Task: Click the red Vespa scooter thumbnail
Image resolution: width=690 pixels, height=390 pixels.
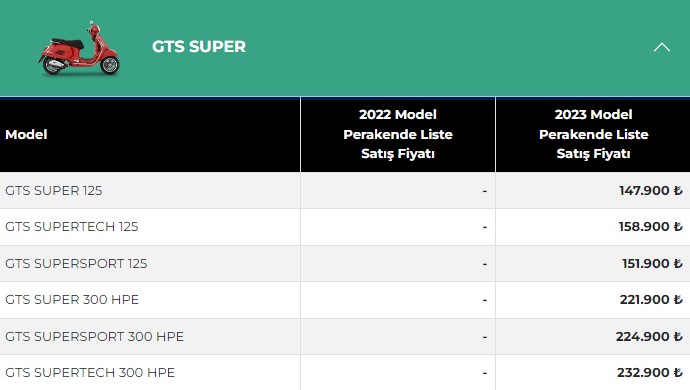Action: pos(79,48)
